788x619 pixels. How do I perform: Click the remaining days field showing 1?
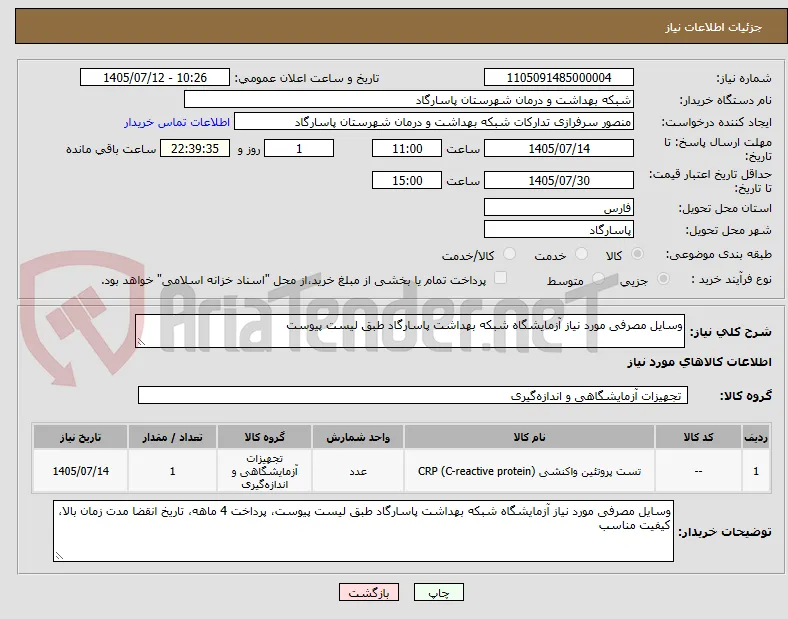click(x=299, y=148)
